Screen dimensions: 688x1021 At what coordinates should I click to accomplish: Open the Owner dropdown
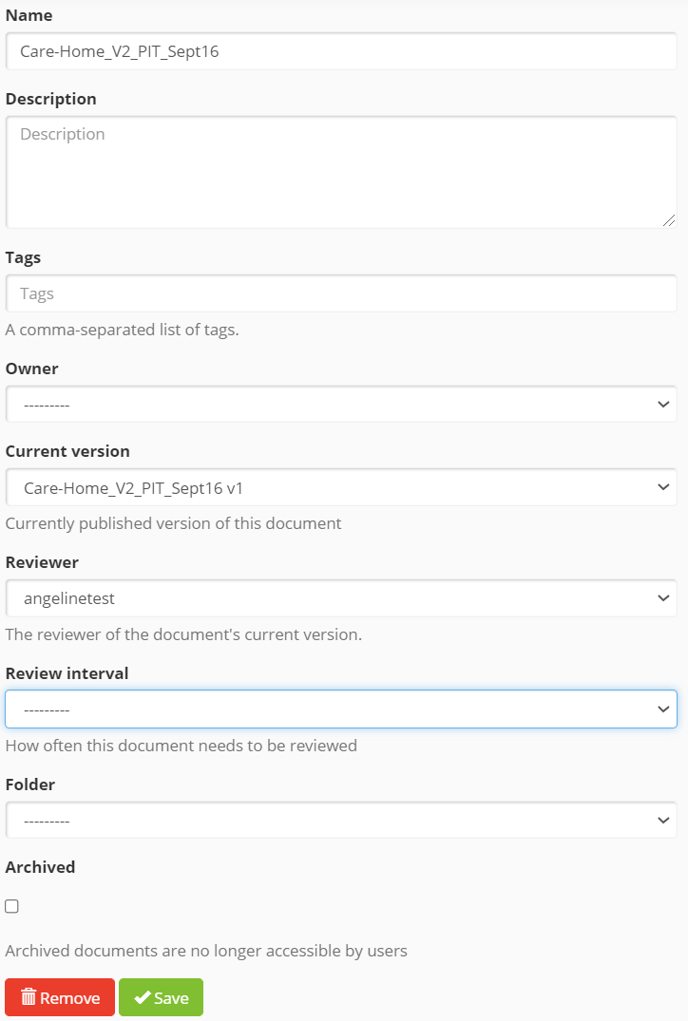pyautogui.click(x=341, y=404)
